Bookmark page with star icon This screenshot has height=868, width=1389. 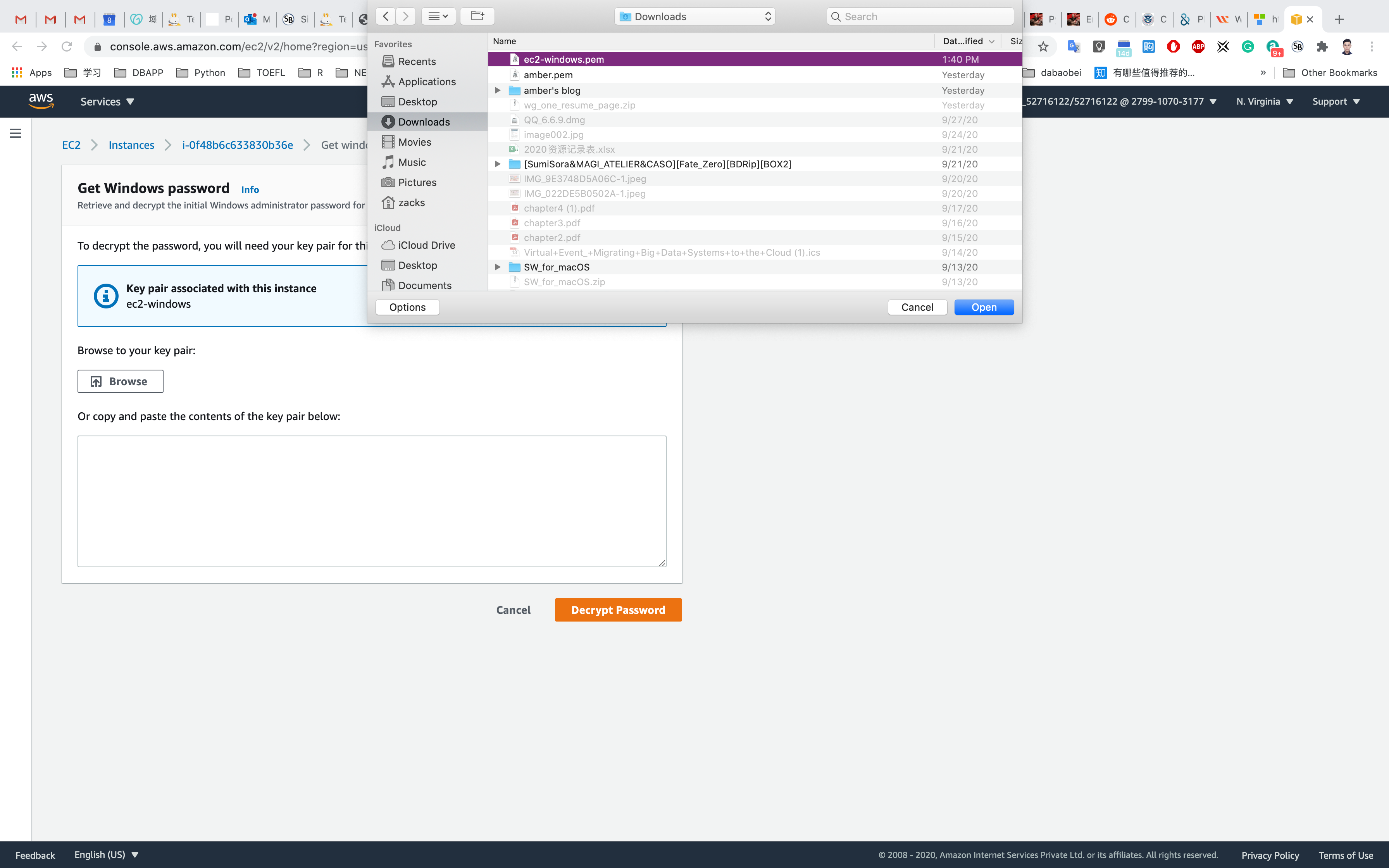point(1043,46)
